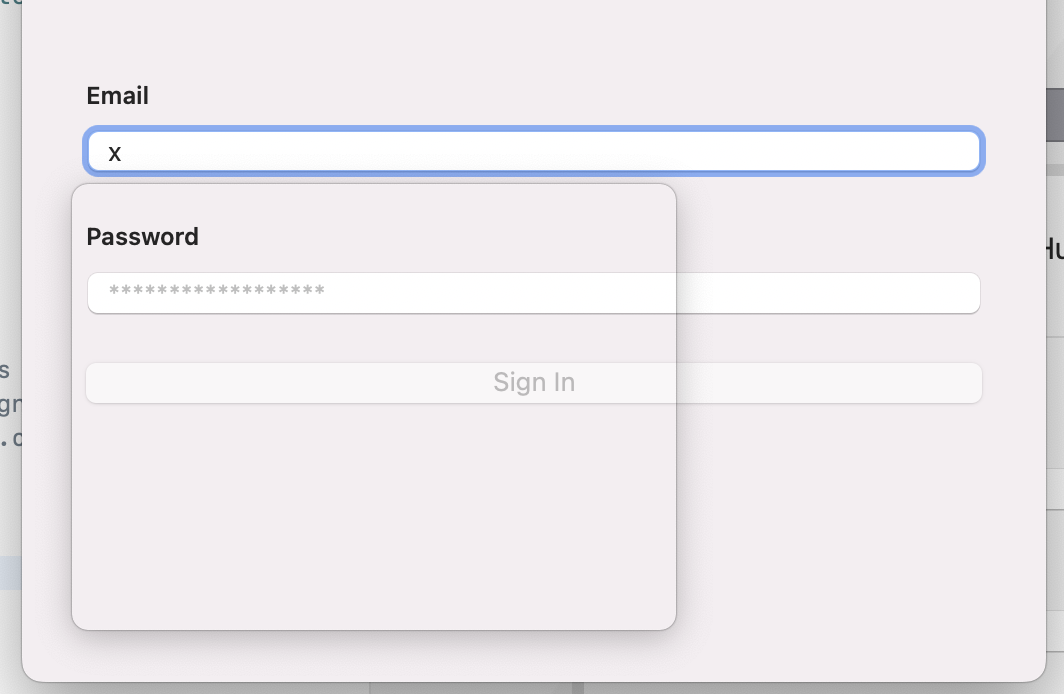
Task: Click the asterisk placeholder in Password field
Action: point(216,292)
